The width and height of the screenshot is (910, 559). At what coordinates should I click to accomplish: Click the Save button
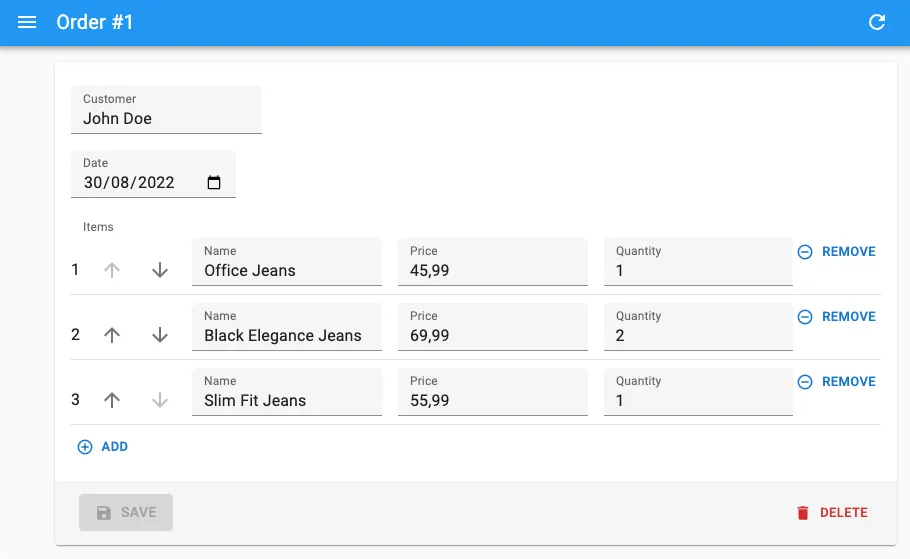tap(126, 513)
